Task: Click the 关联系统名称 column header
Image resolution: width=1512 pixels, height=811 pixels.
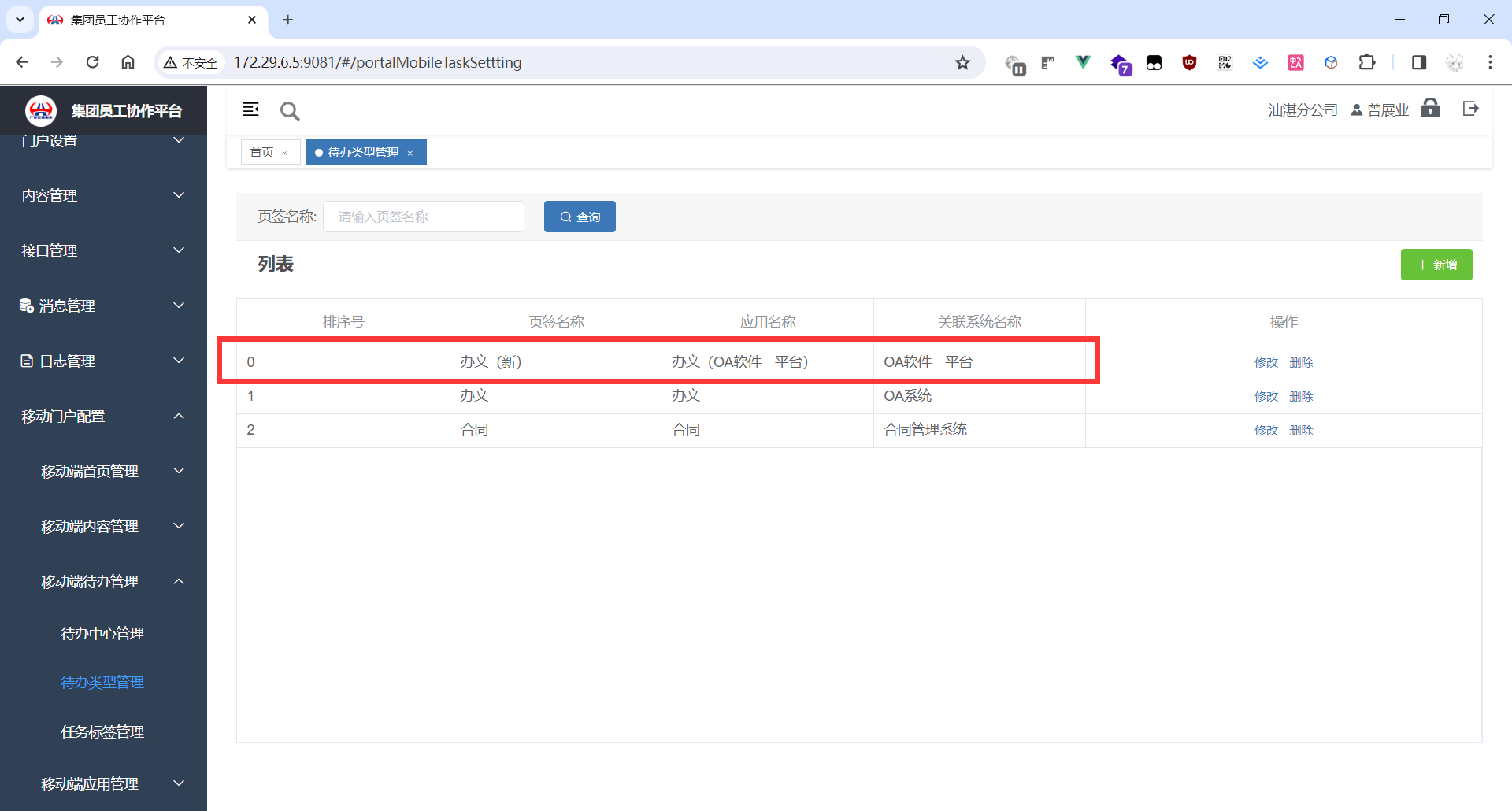Action: [x=980, y=322]
